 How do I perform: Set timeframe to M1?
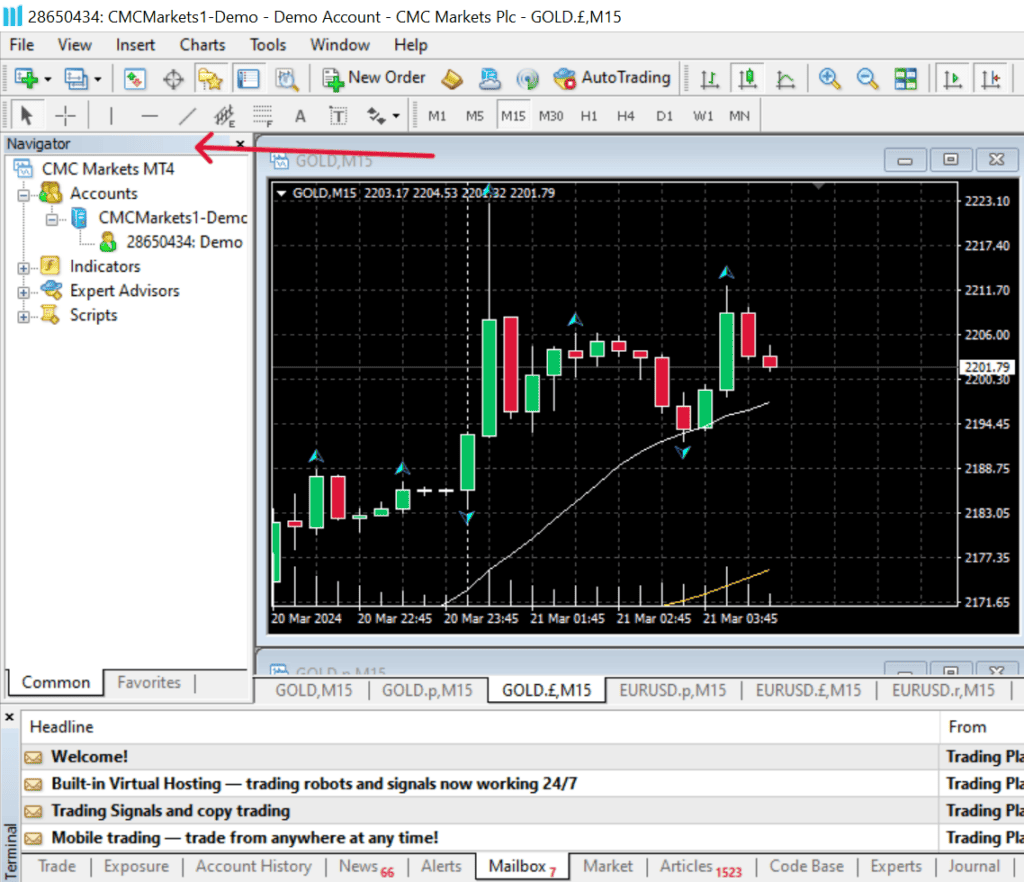tap(437, 116)
